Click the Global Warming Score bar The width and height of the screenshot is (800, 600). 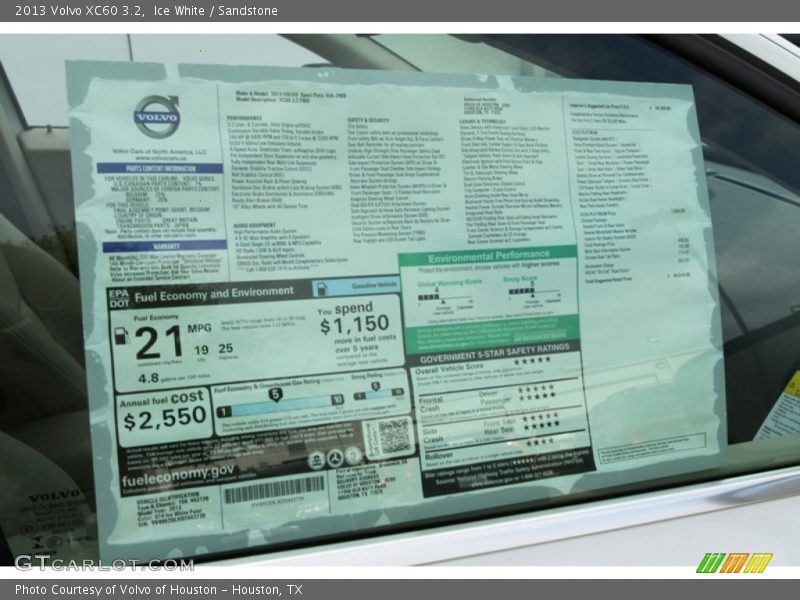[445, 297]
